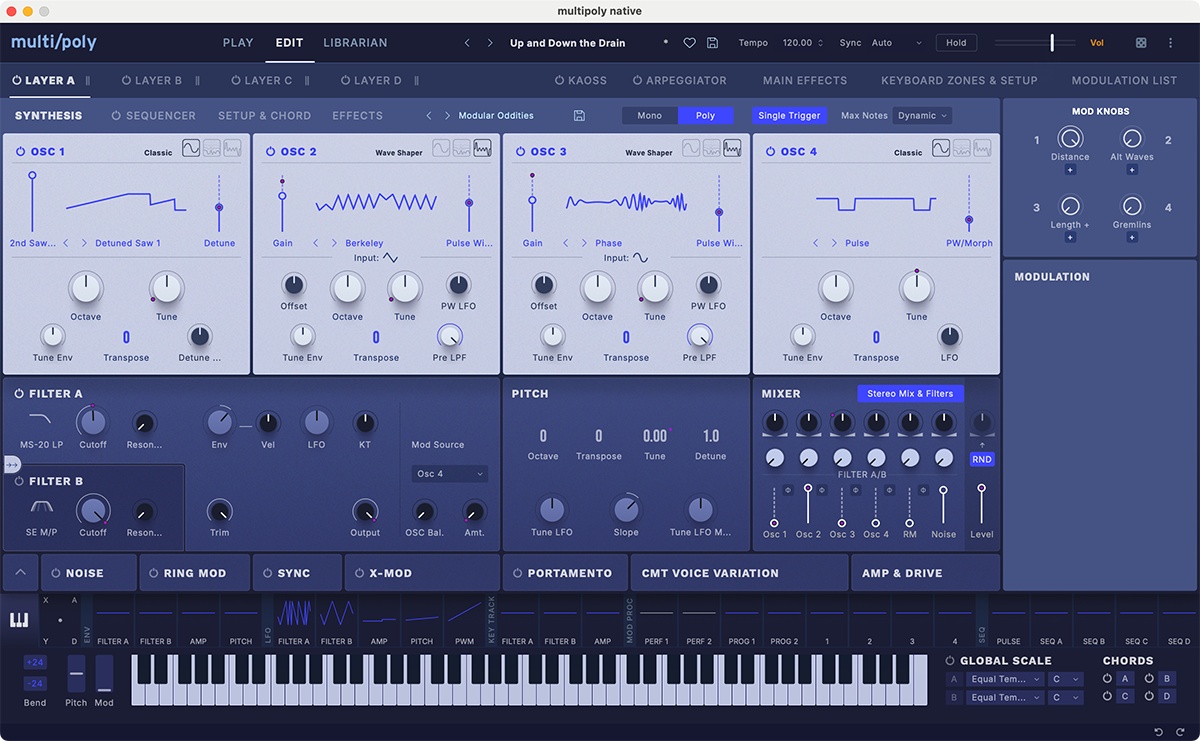Save the preset using the floppy disk icon
The image size is (1200, 741).
(712, 43)
